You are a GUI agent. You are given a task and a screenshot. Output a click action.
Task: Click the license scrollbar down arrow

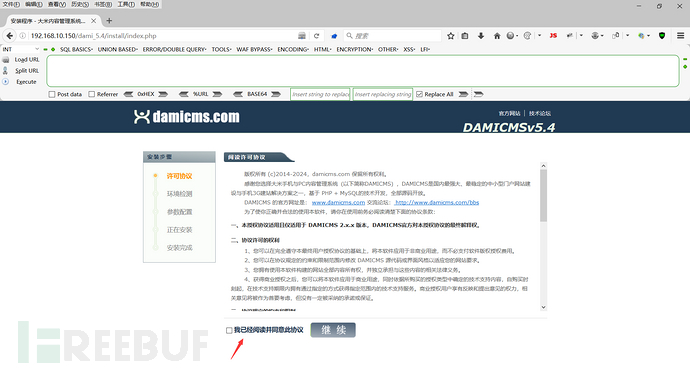click(543, 307)
